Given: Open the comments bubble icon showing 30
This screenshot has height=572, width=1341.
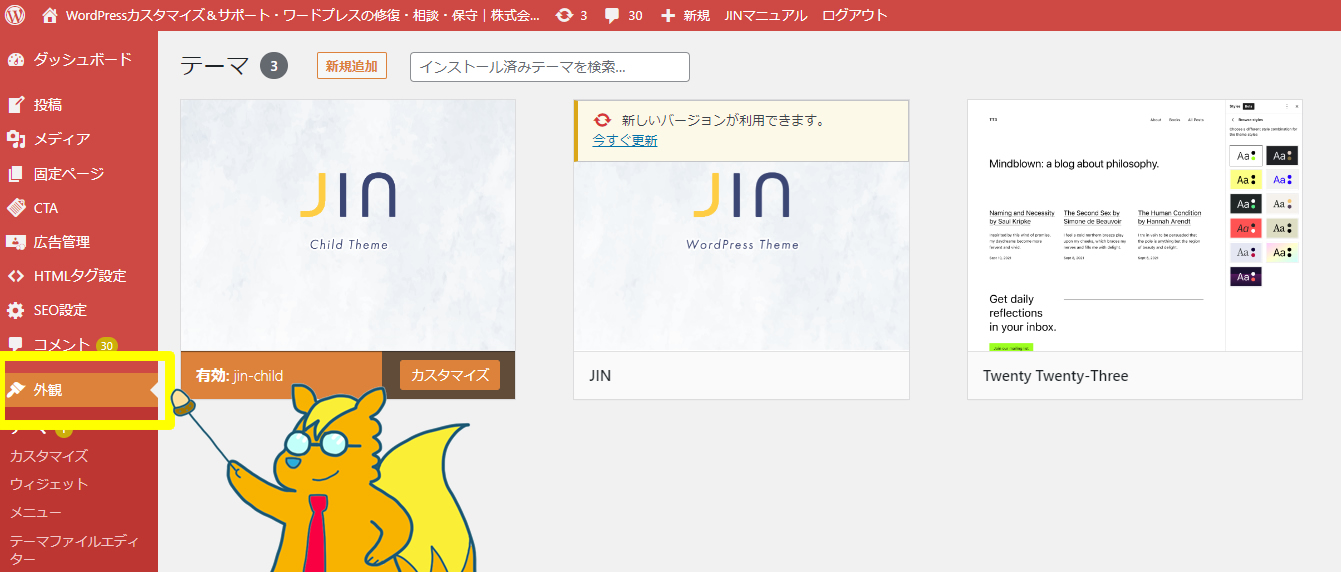Looking at the screenshot, I should pos(612,16).
